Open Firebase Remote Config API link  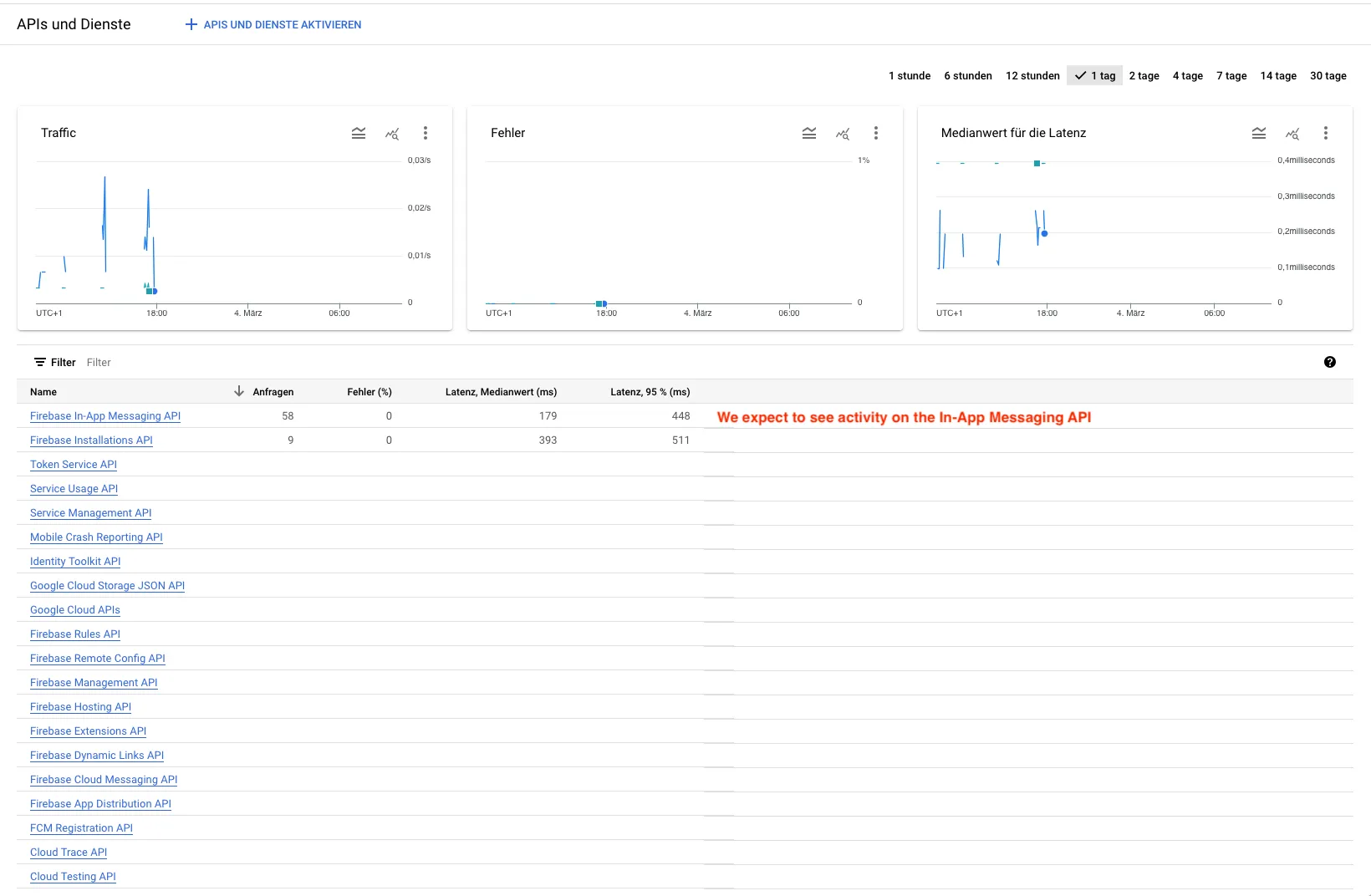click(98, 658)
